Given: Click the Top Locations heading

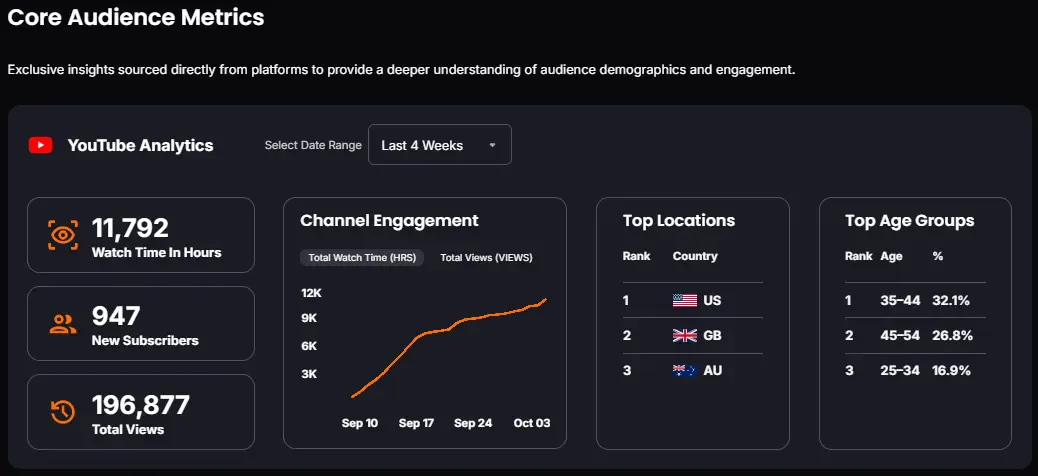Looking at the screenshot, I should 678,221.
